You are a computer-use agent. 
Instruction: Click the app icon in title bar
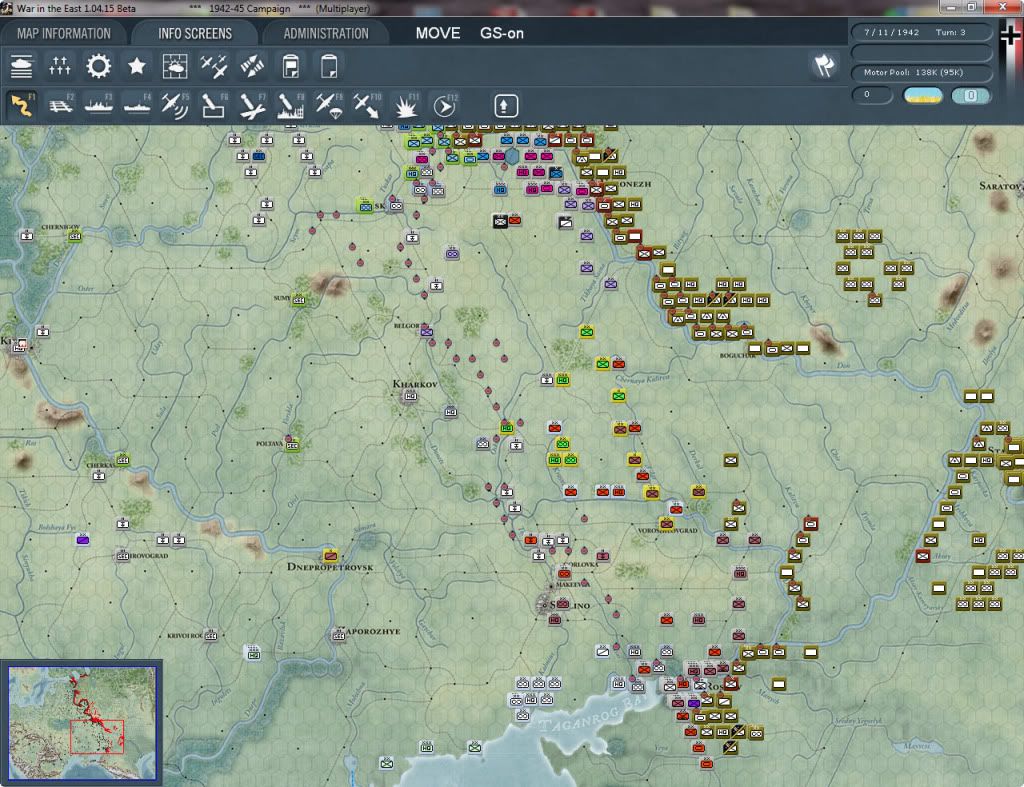tap(7, 8)
